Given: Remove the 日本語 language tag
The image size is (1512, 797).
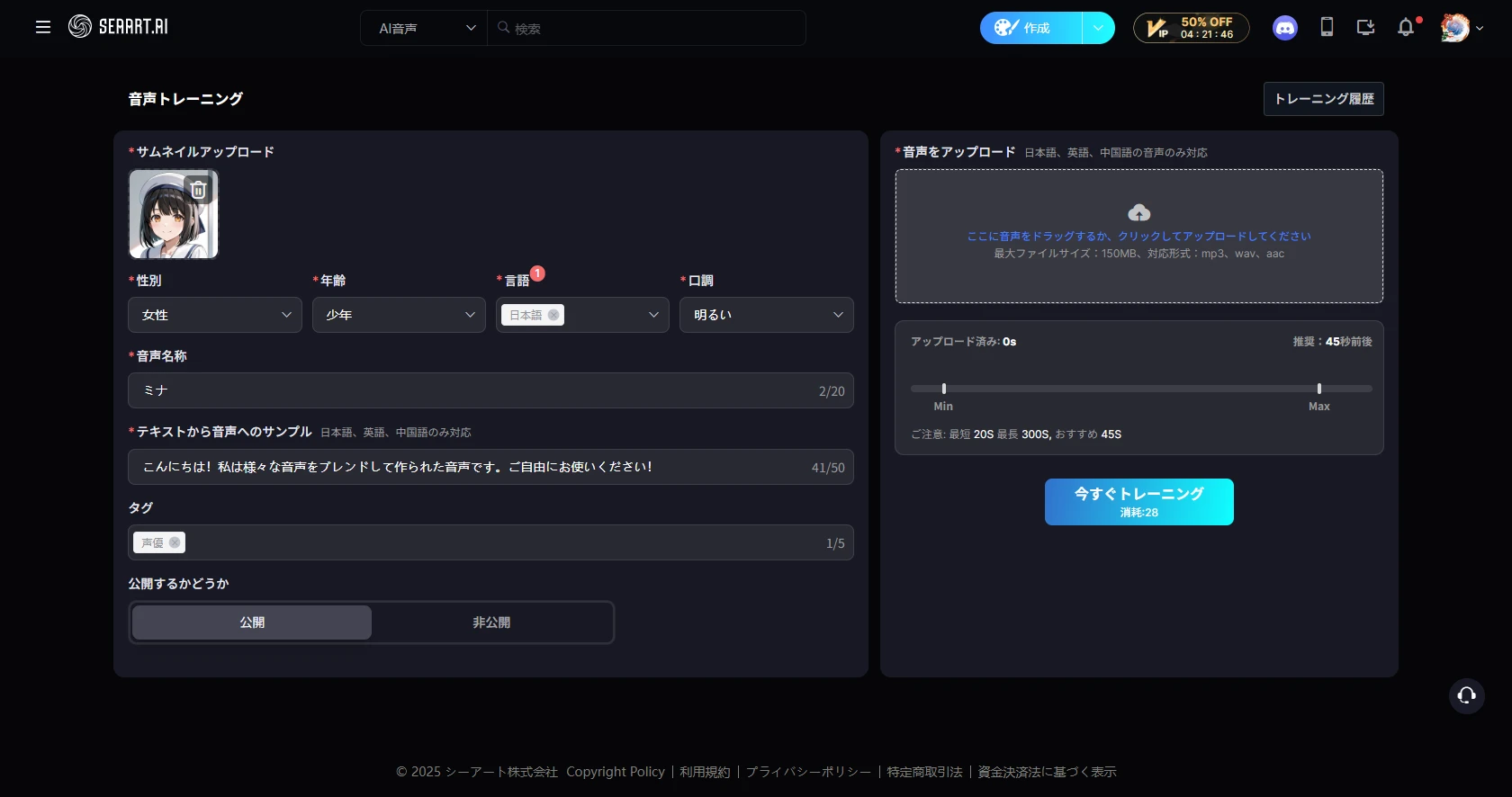Looking at the screenshot, I should (x=553, y=315).
